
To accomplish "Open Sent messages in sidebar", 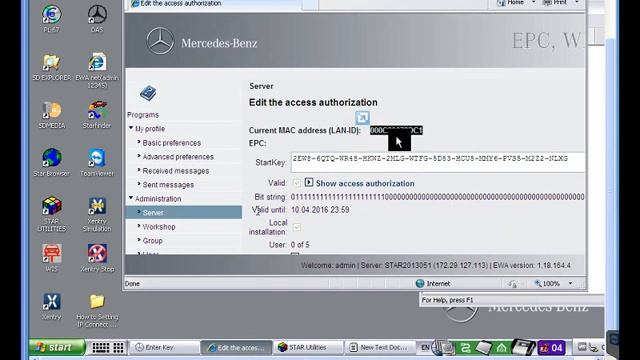I will [x=168, y=184].
